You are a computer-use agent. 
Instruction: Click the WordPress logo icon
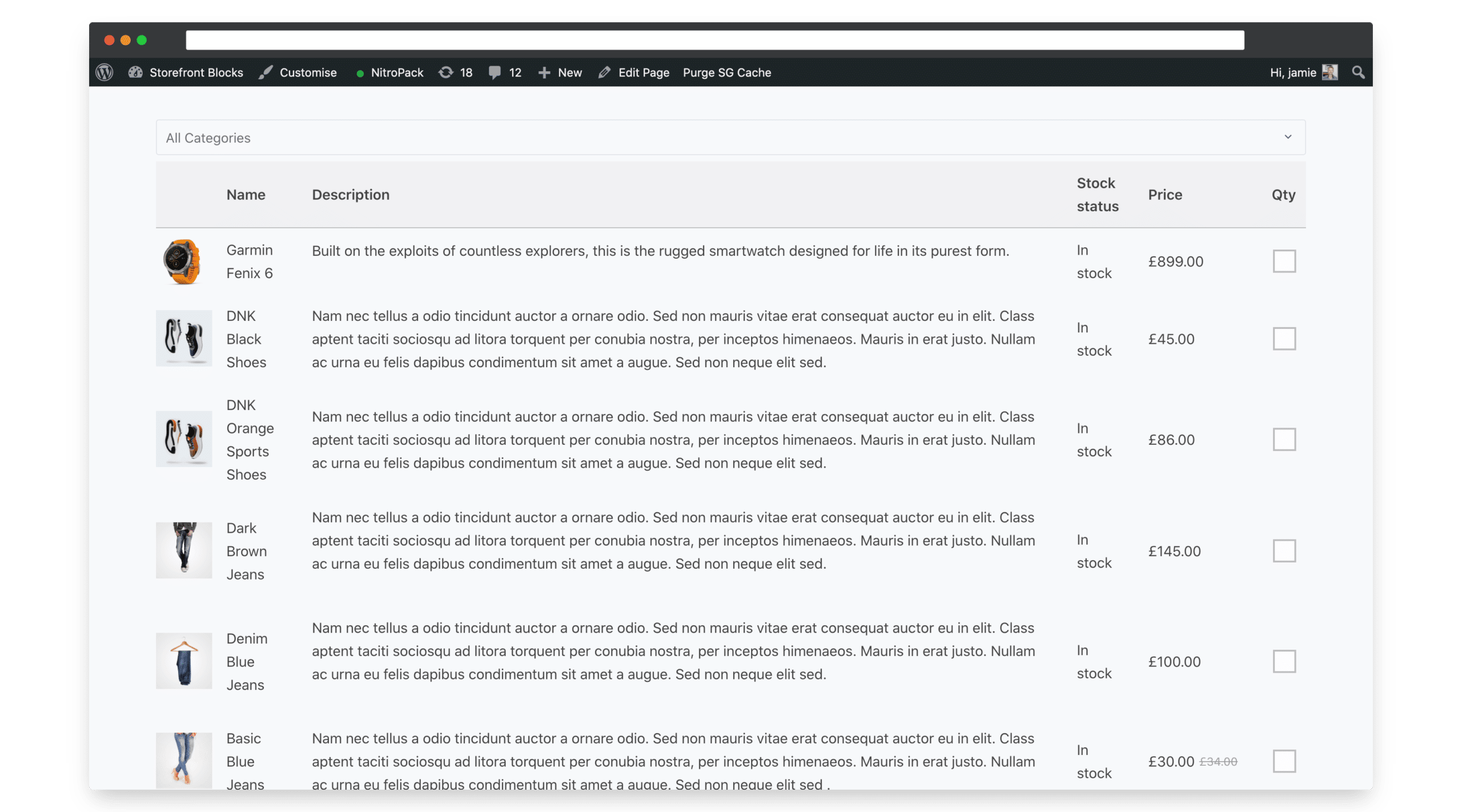pyautogui.click(x=104, y=73)
